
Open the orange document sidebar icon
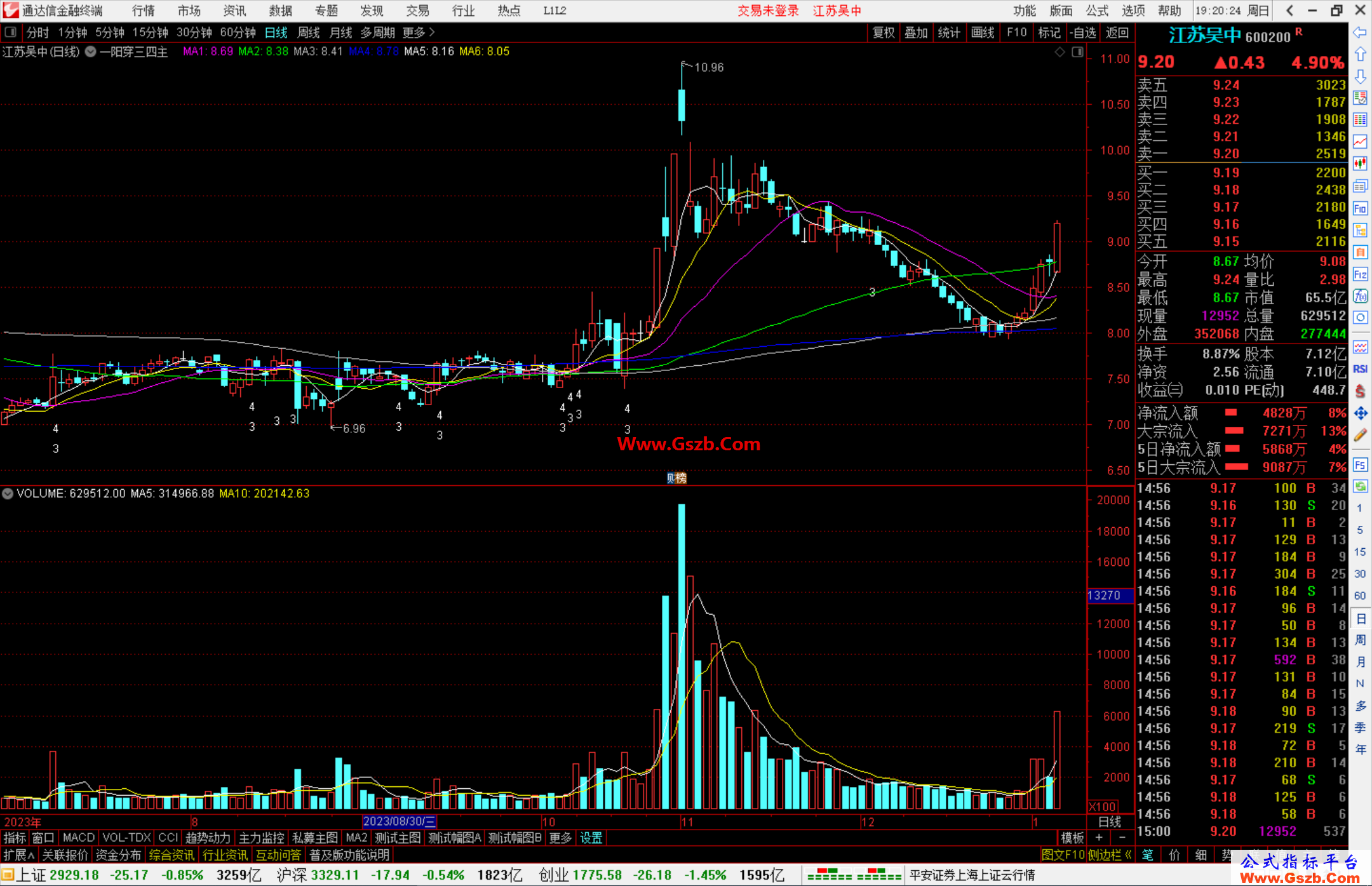point(1360,252)
